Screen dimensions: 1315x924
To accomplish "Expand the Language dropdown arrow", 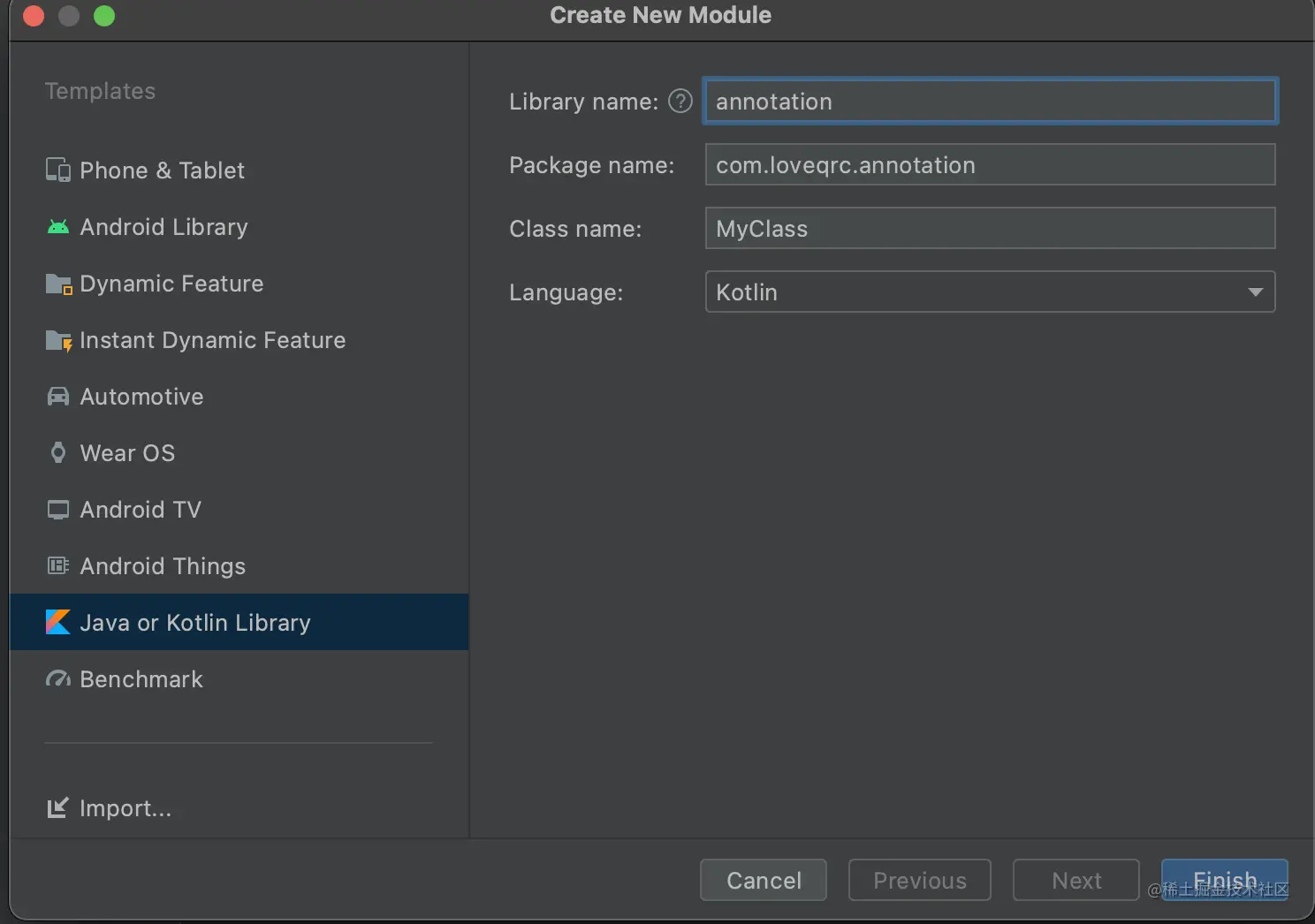I will 1255,292.
